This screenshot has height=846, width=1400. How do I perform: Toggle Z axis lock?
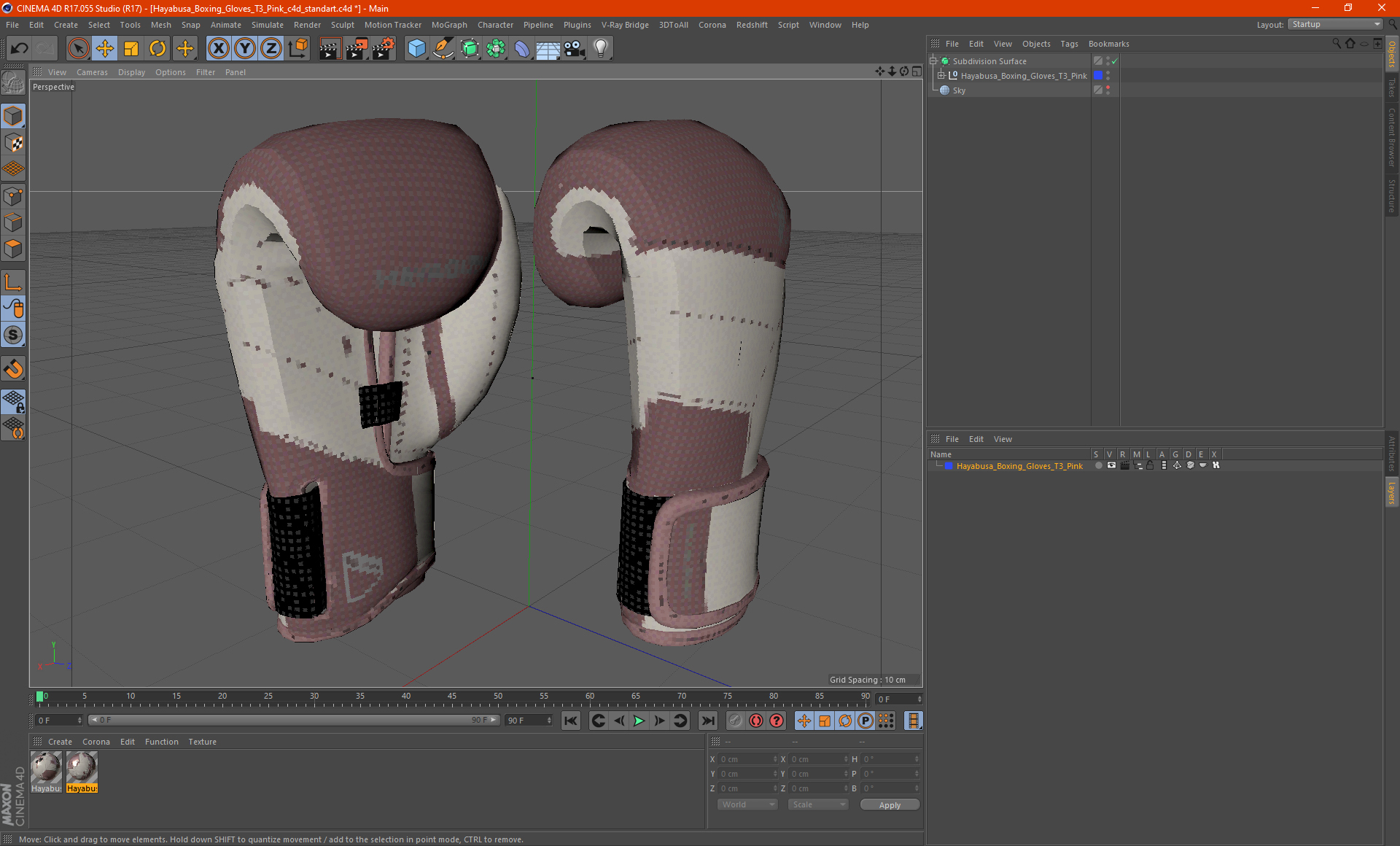271,49
